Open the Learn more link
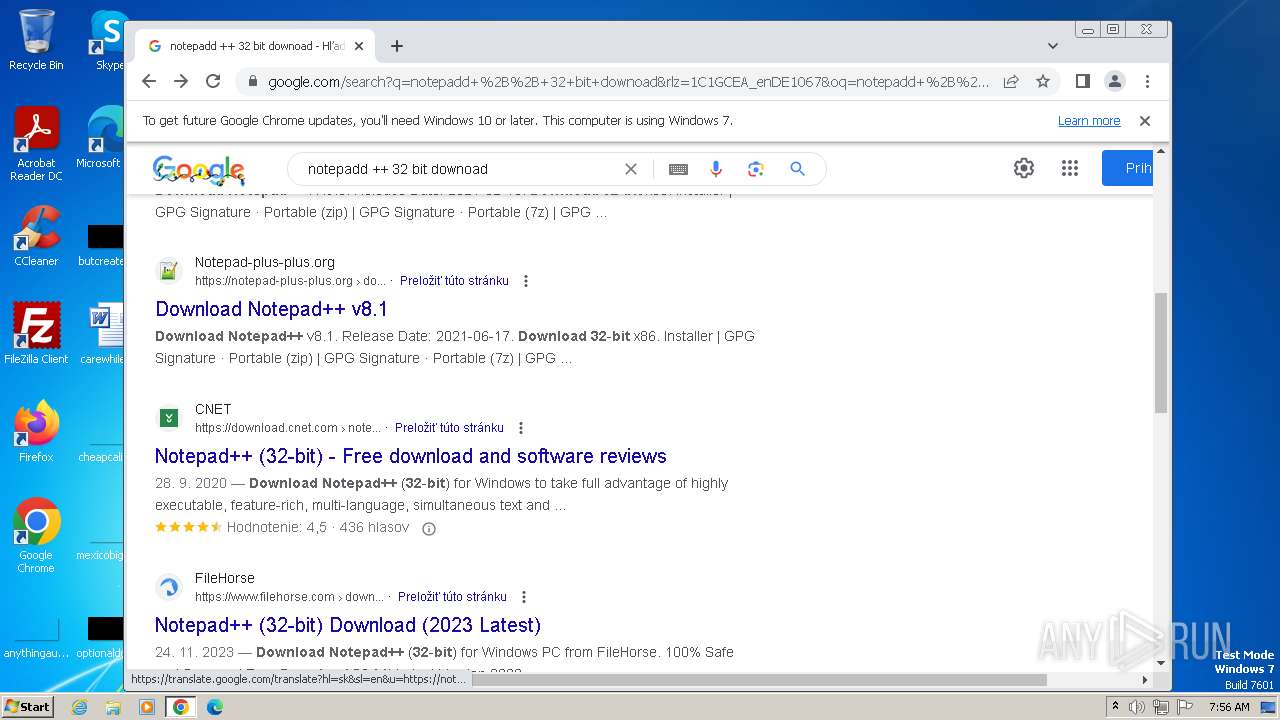1280x720 pixels. (x=1089, y=121)
